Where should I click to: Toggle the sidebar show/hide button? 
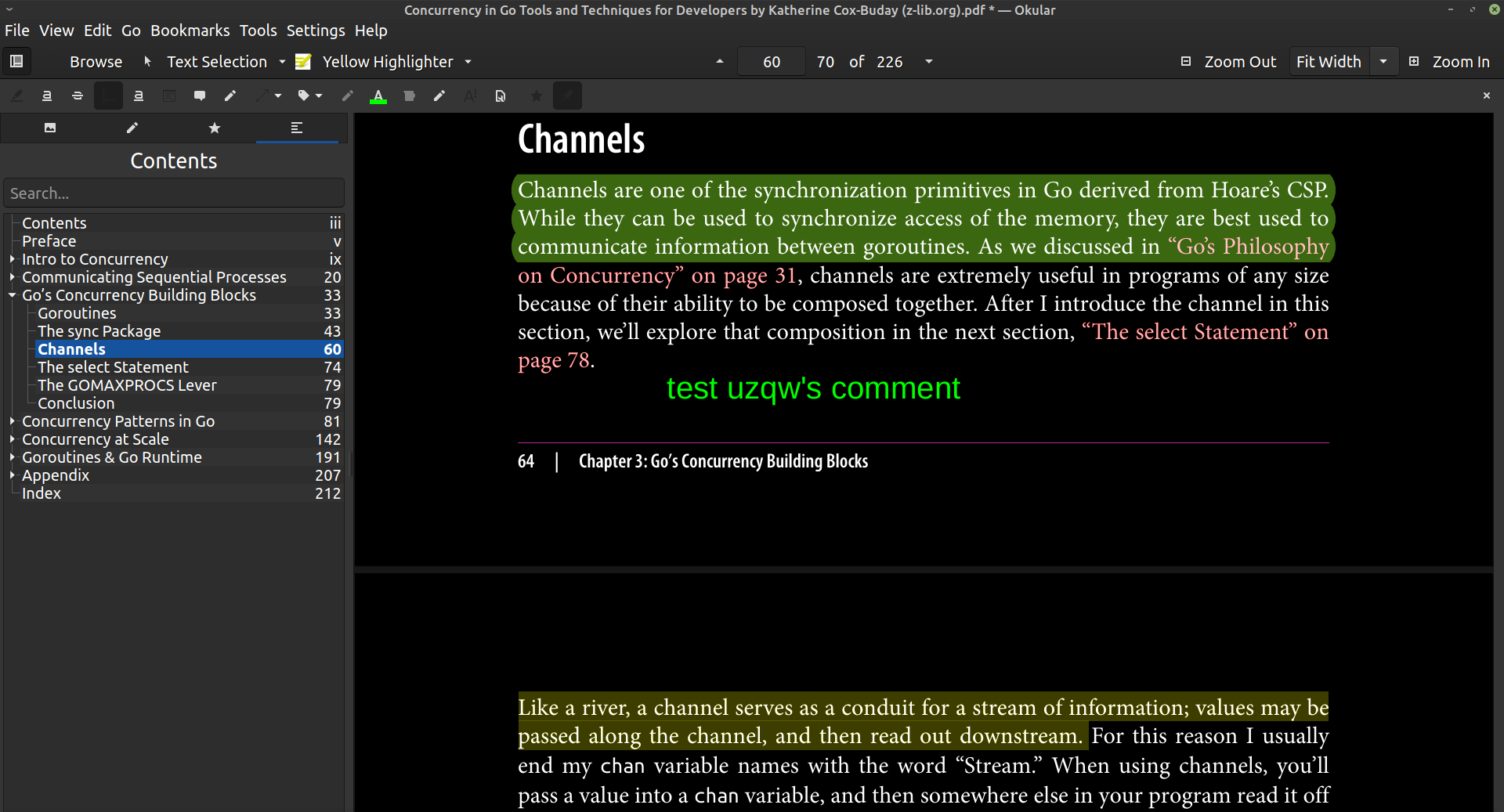pyautogui.click(x=16, y=61)
